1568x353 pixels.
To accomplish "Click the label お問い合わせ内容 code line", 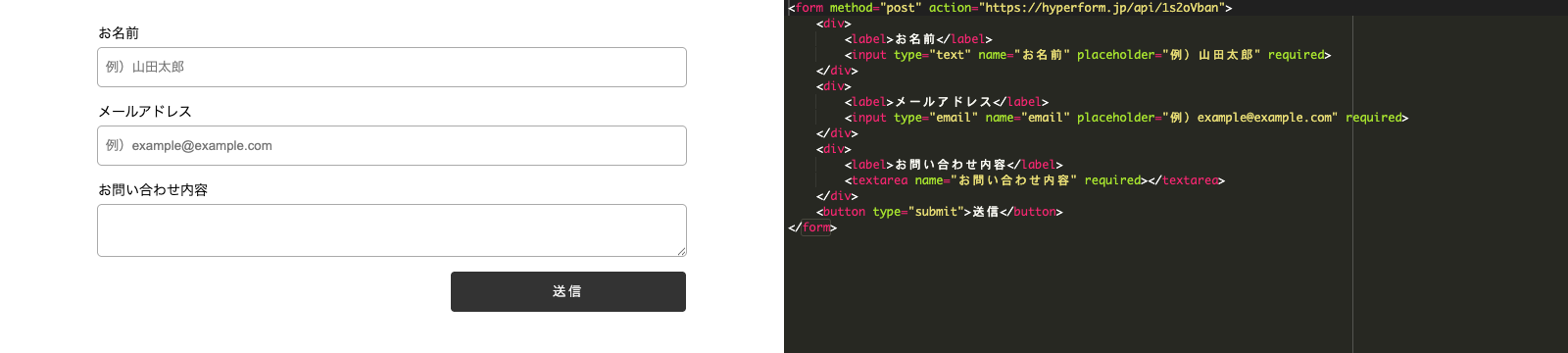I will click(x=954, y=165).
